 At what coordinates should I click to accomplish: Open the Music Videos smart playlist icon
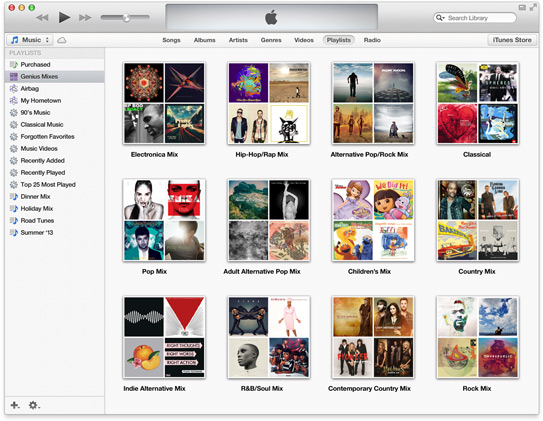(14, 149)
